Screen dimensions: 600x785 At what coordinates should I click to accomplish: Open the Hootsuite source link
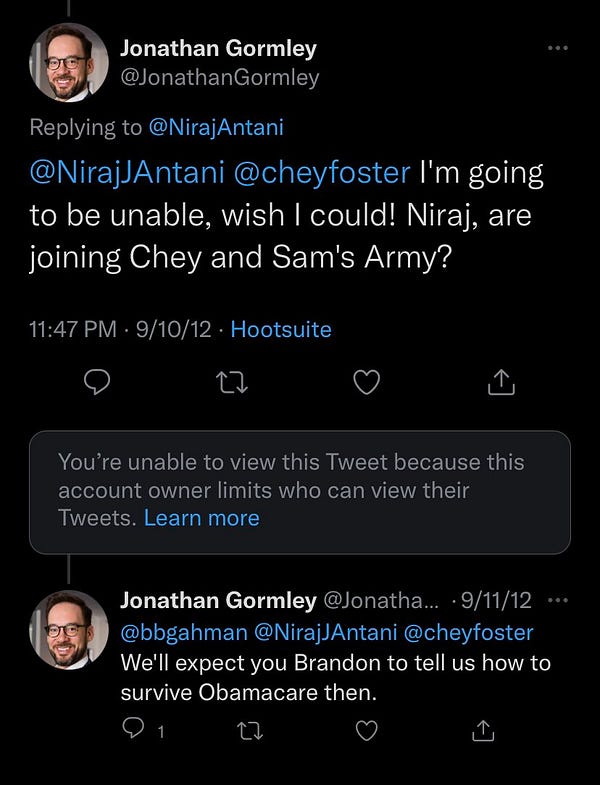click(281, 328)
